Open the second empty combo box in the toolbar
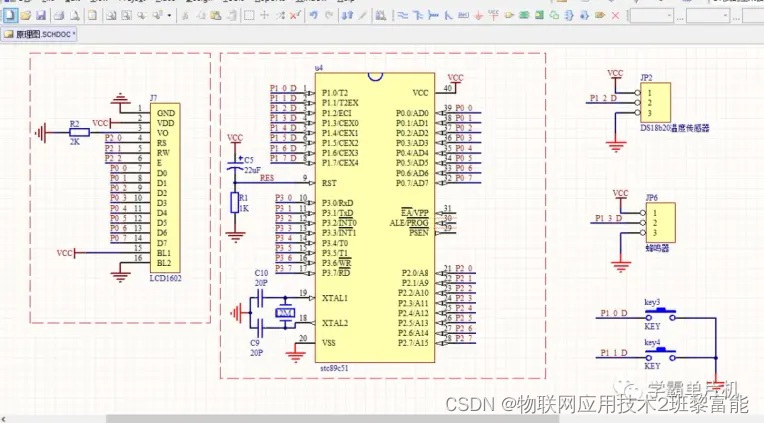This screenshot has width=764, height=423. pyautogui.click(x=708, y=16)
